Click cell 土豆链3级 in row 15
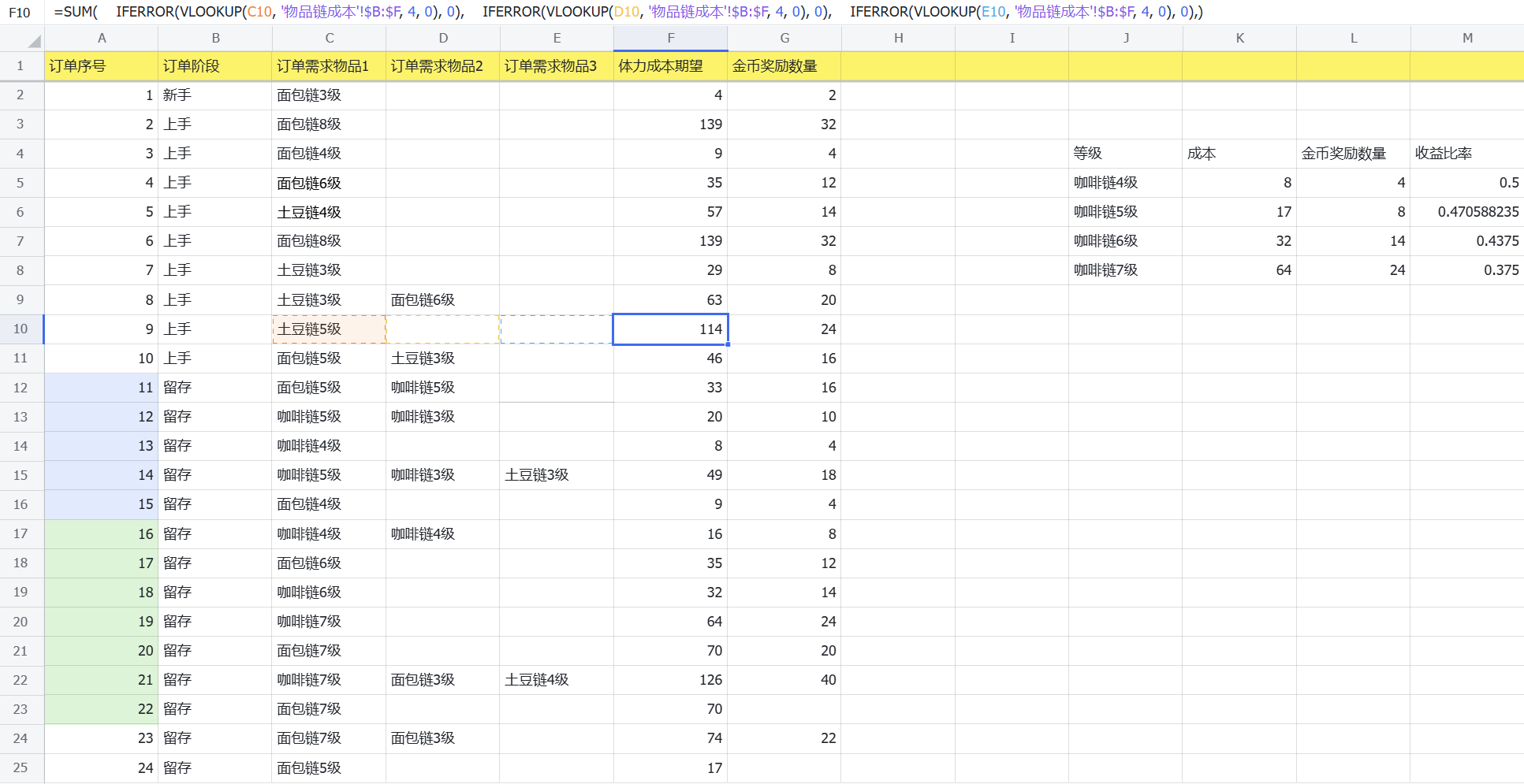Image resolution: width=1524 pixels, height=784 pixels. click(x=557, y=475)
